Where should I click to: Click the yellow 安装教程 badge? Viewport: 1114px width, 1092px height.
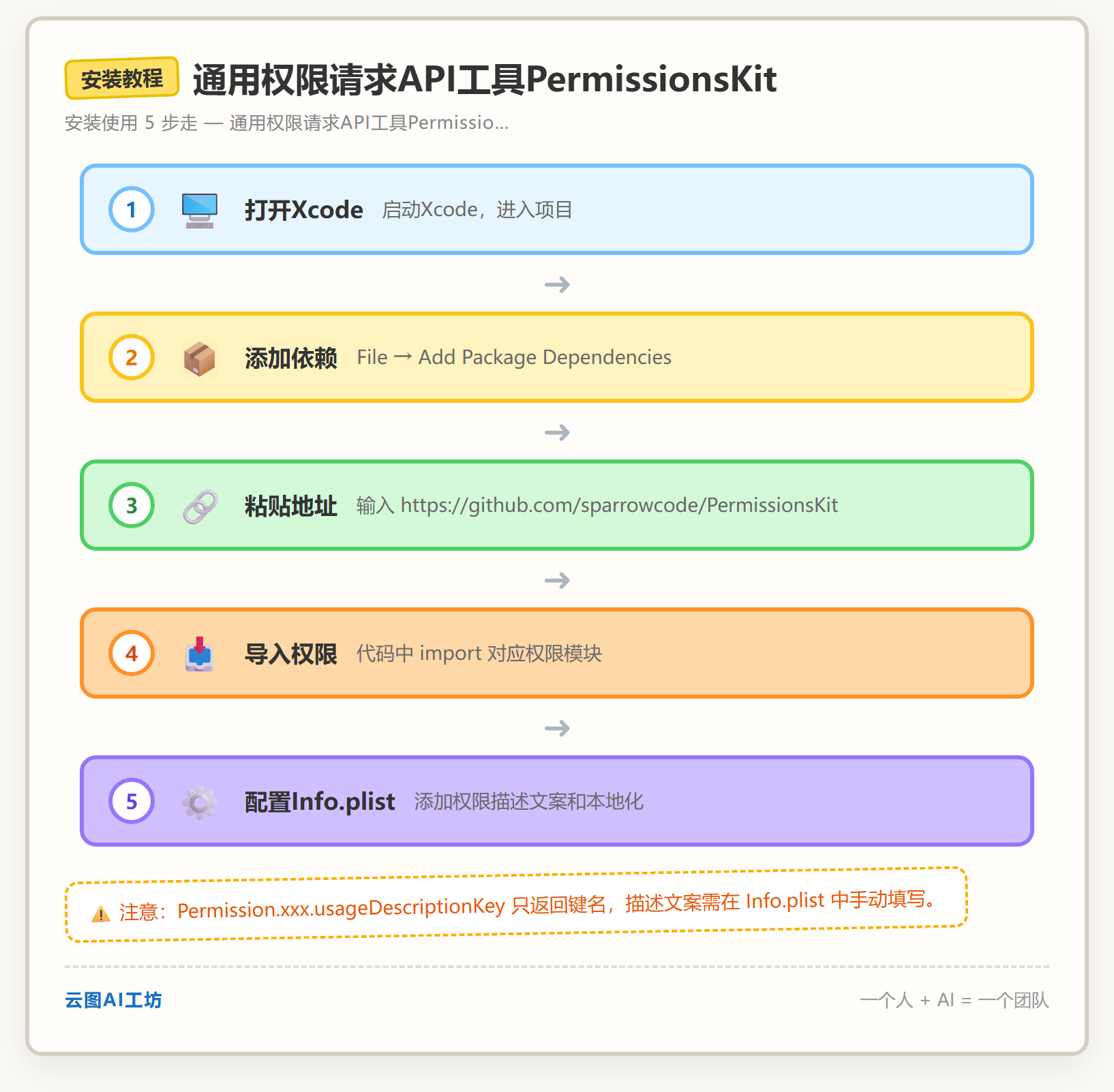pyautogui.click(x=122, y=78)
